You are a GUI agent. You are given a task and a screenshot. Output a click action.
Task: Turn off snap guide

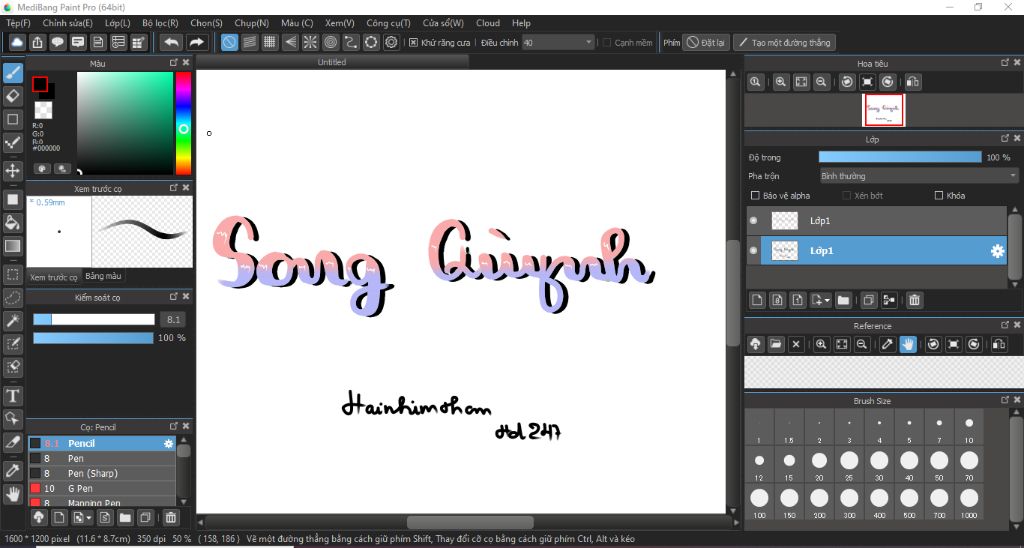[229, 42]
